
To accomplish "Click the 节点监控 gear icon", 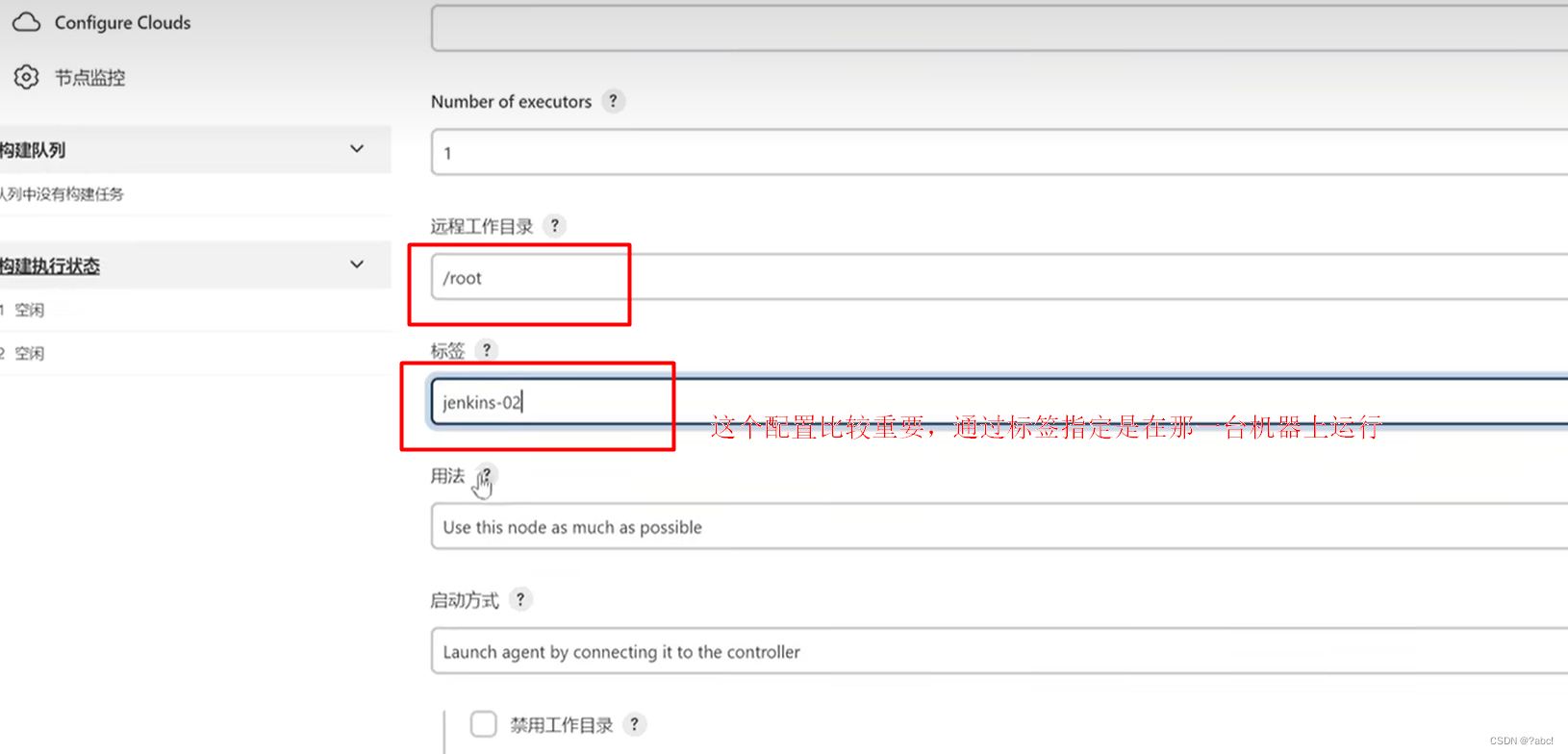I will pos(27,77).
